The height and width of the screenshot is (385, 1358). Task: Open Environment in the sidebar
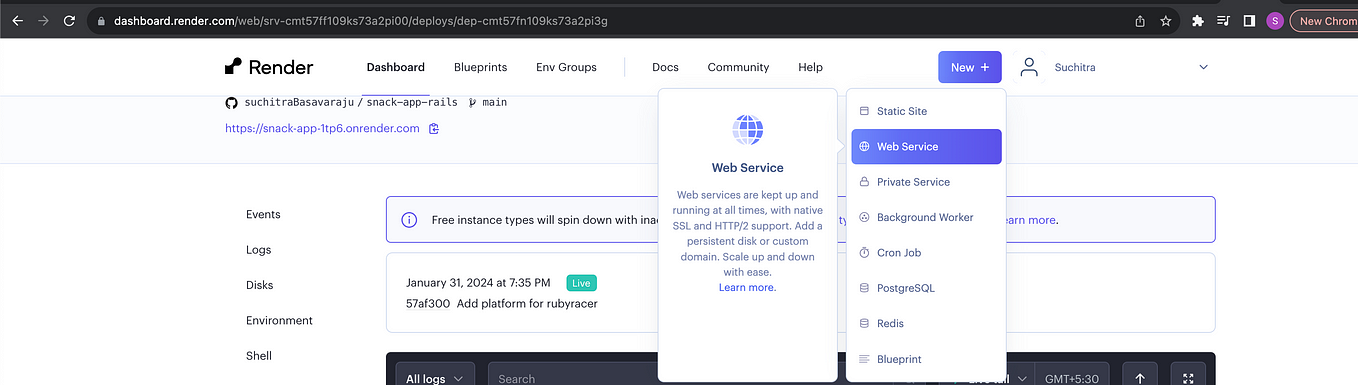(x=279, y=320)
